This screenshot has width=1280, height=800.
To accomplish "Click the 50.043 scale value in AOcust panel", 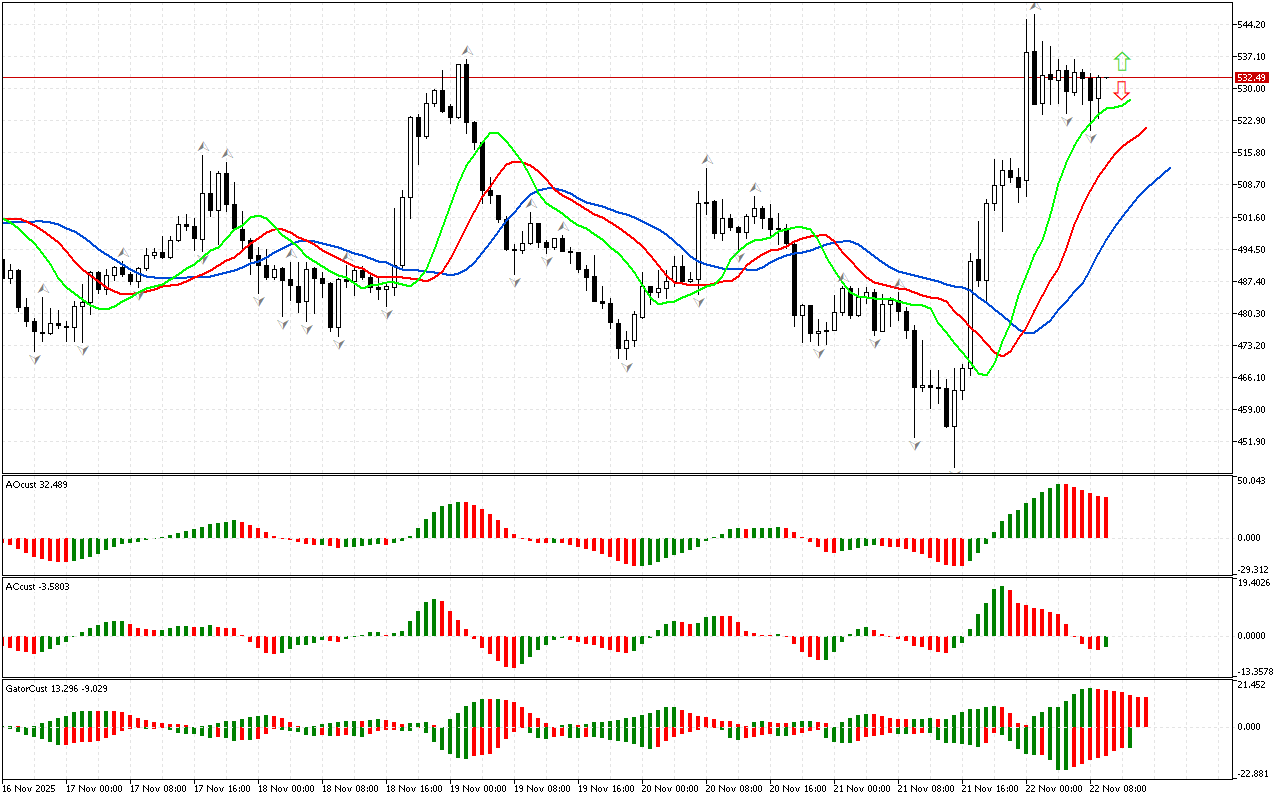I will point(1253,481).
